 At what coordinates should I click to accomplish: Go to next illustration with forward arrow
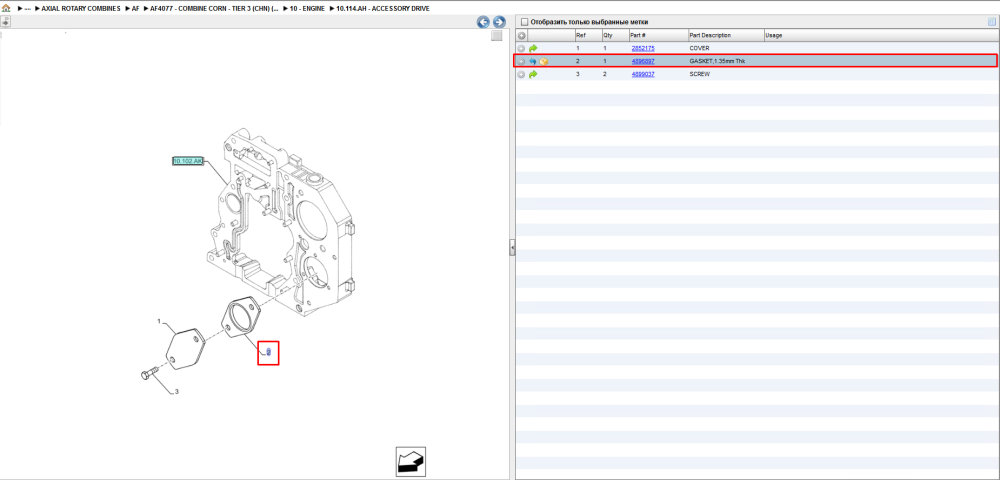point(499,22)
